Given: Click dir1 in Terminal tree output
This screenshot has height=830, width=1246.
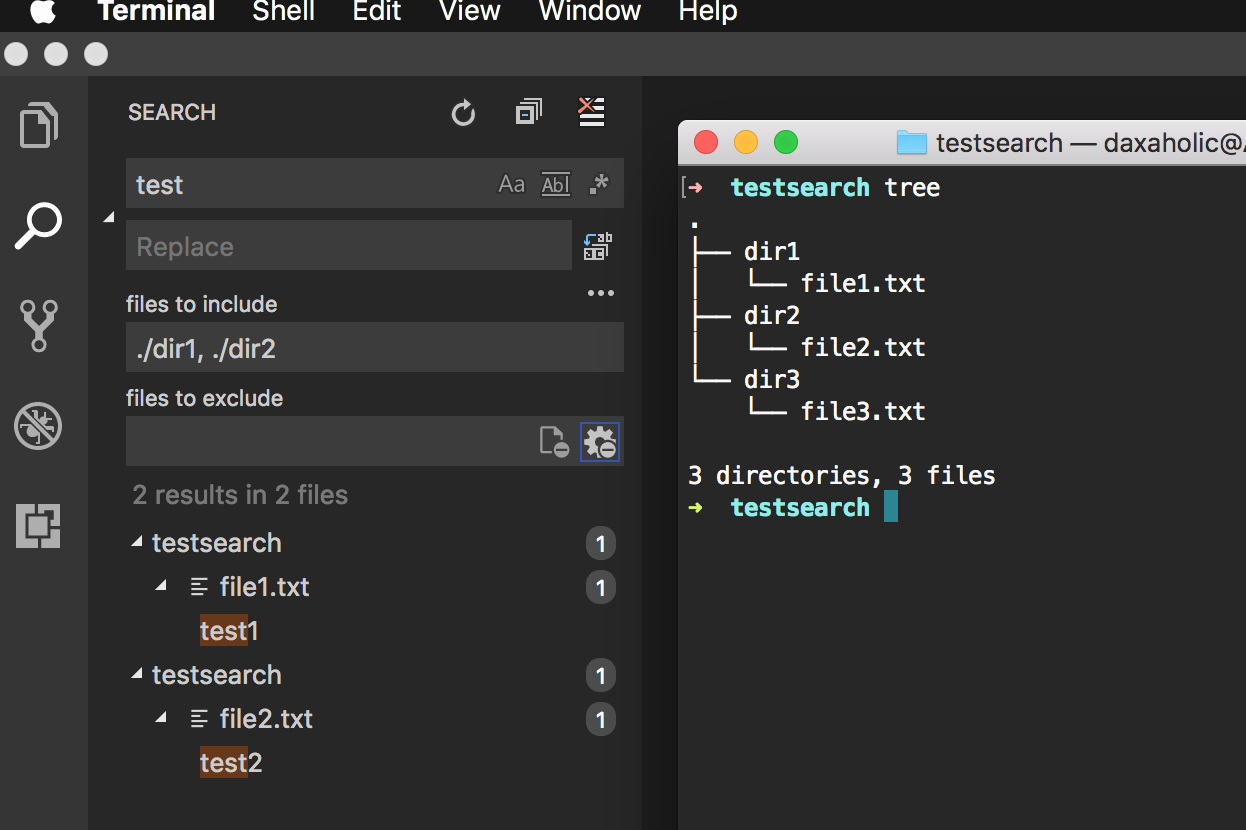Looking at the screenshot, I should (x=772, y=251).
